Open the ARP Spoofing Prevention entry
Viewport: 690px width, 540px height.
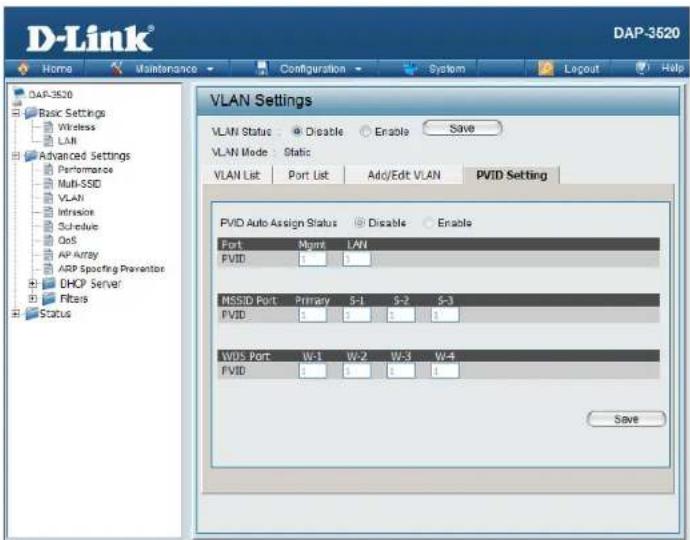111,268
